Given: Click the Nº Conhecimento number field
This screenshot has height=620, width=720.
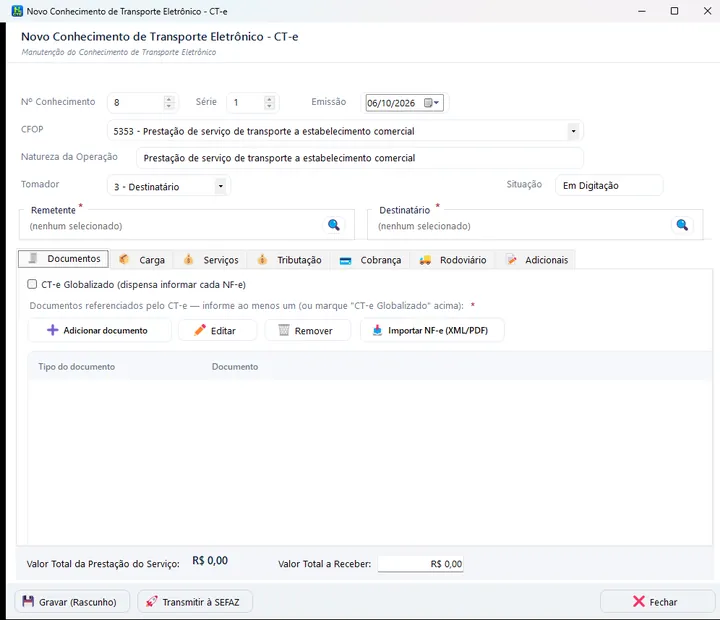Looking at the screenshot, I should coord(142,102).
